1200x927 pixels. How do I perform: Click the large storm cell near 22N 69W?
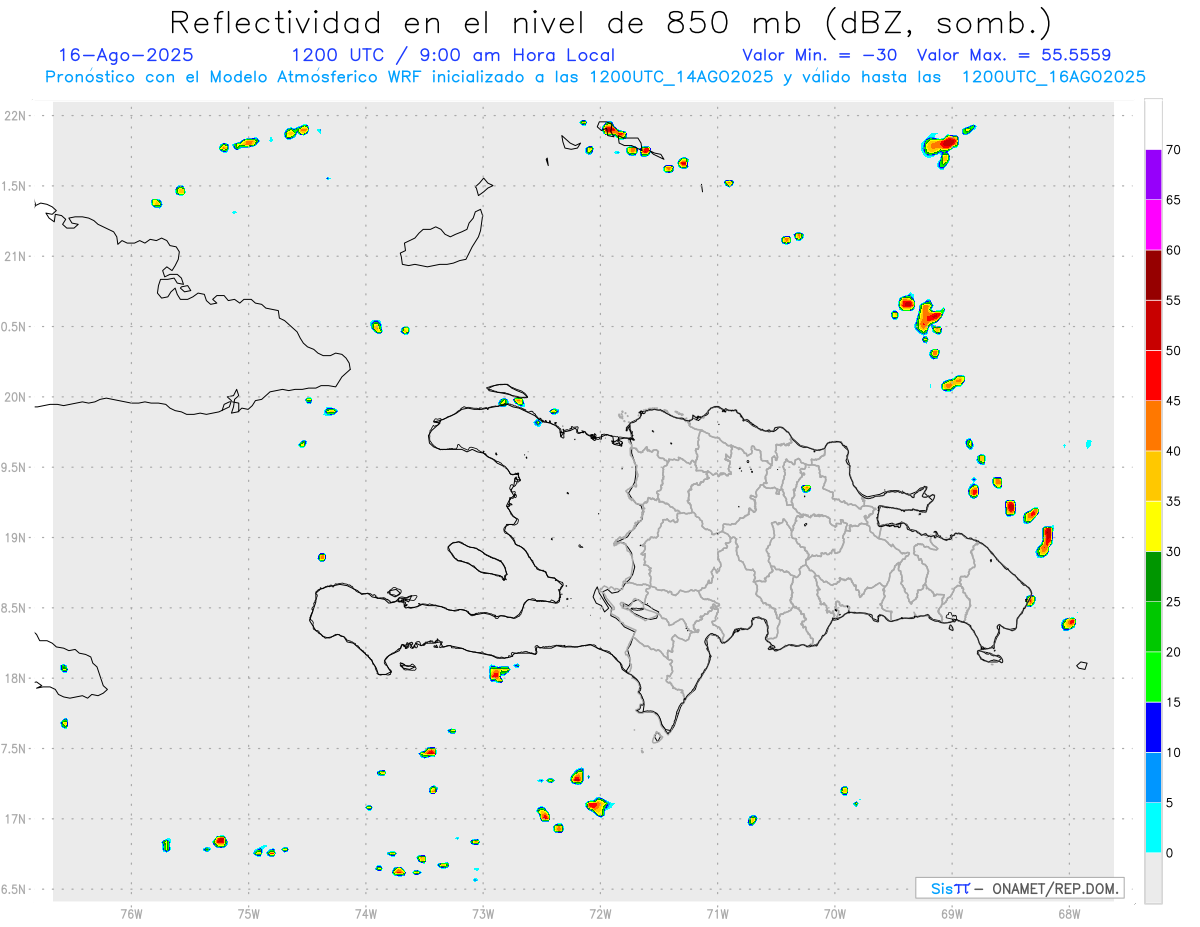[939, 146]
